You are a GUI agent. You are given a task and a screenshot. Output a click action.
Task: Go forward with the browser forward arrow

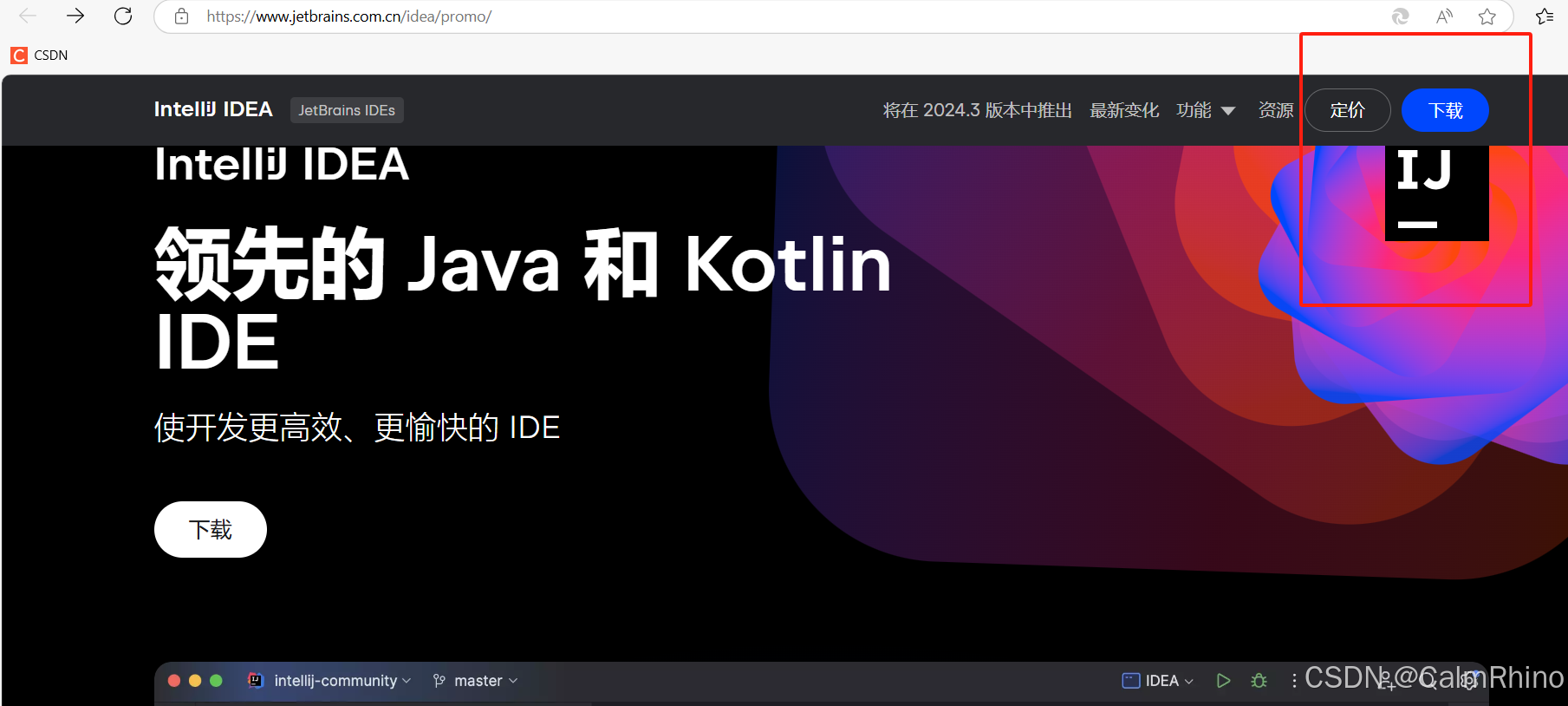[75, 16]
